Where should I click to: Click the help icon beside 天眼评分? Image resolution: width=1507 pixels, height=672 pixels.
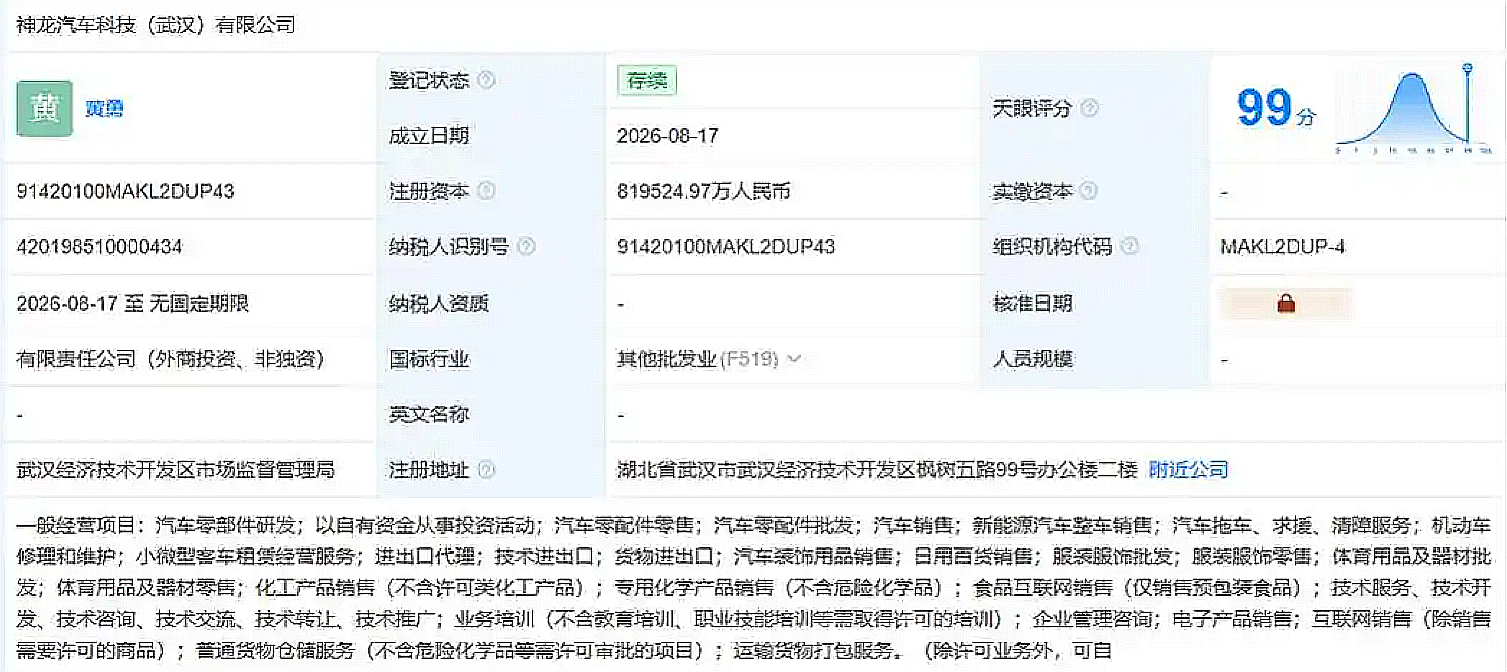coord(1090,108)
